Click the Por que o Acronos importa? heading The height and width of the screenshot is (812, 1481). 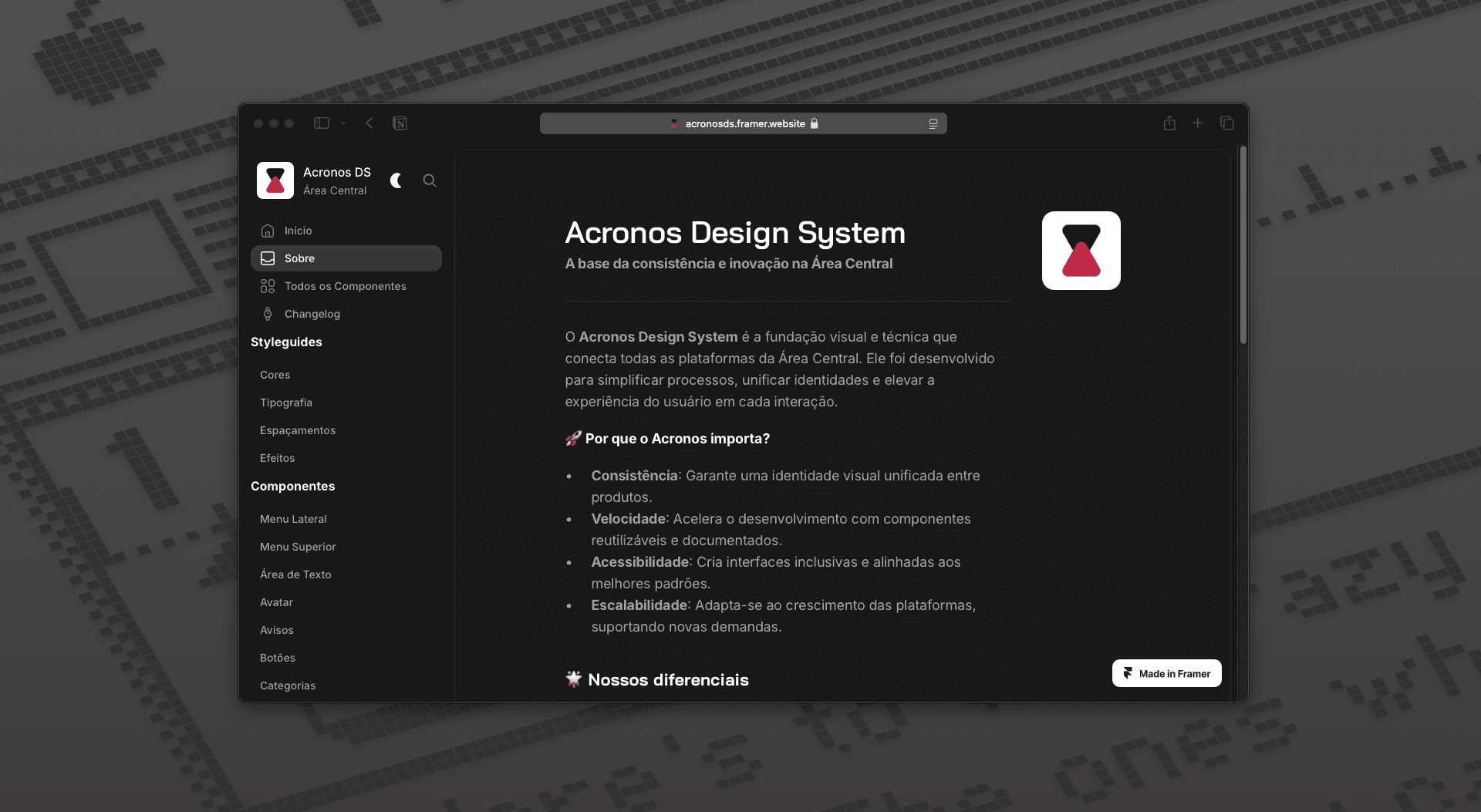click(x=677, y=439)
